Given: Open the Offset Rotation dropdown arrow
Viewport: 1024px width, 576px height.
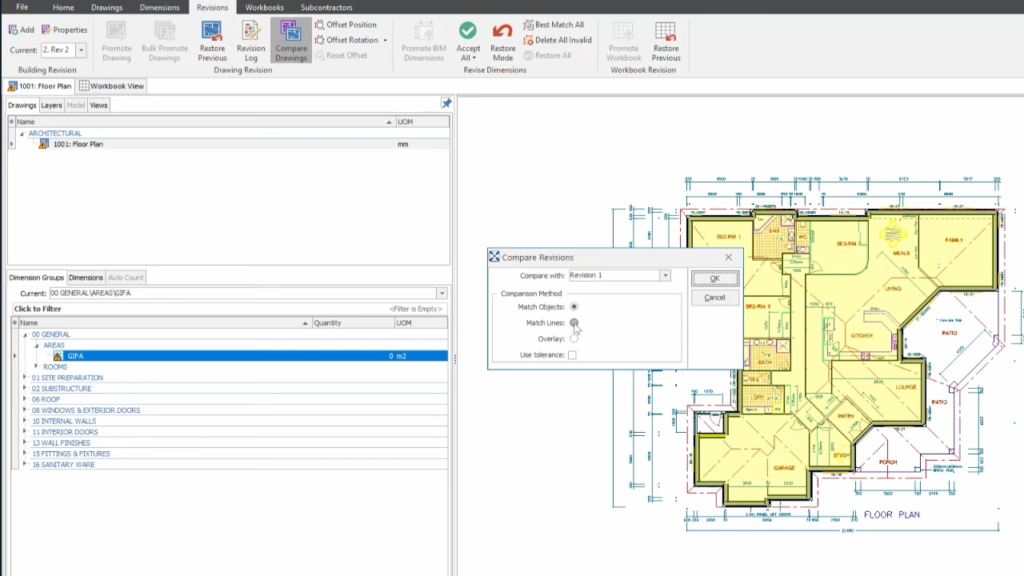Looking at the screenshot, I should tap(385, 40).
